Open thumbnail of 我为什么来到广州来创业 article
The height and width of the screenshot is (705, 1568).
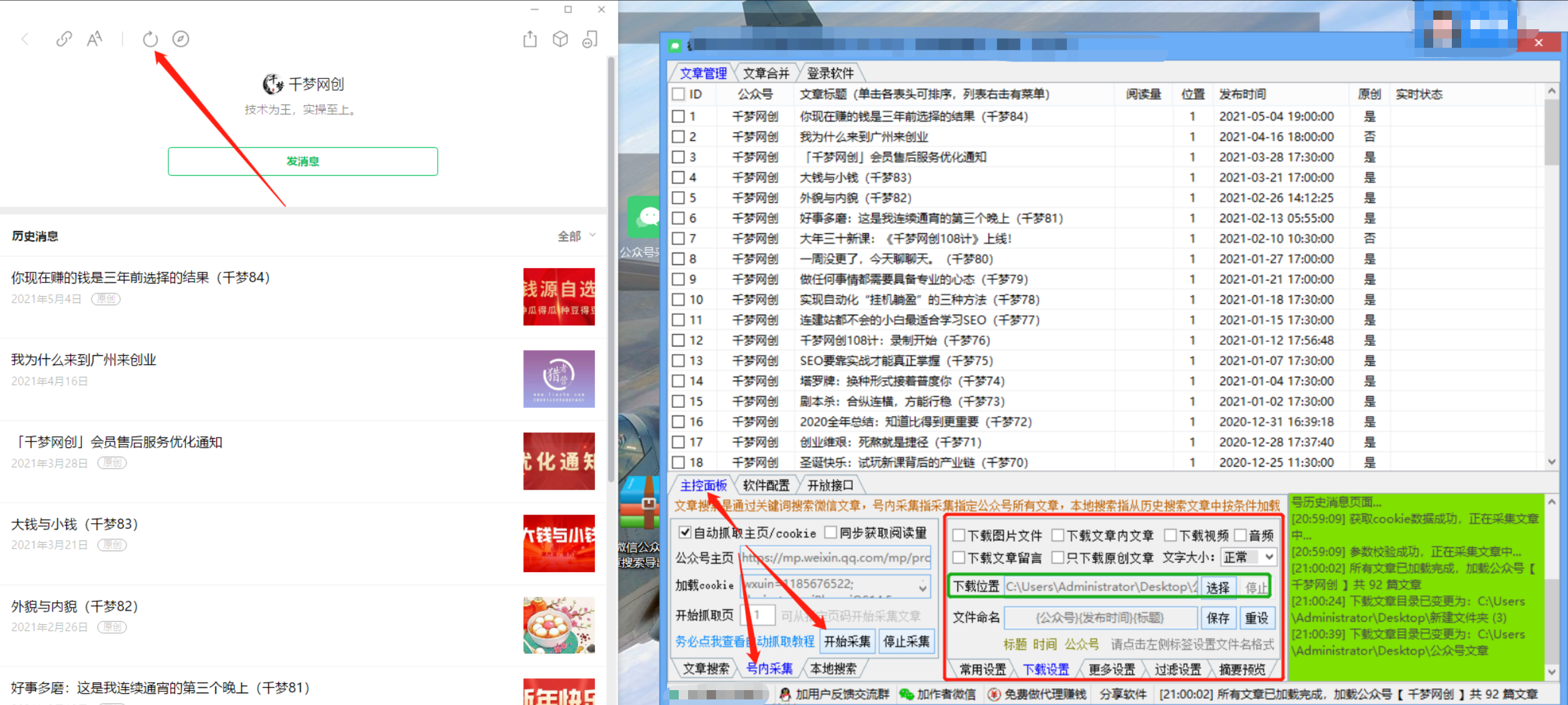(559, 379)
